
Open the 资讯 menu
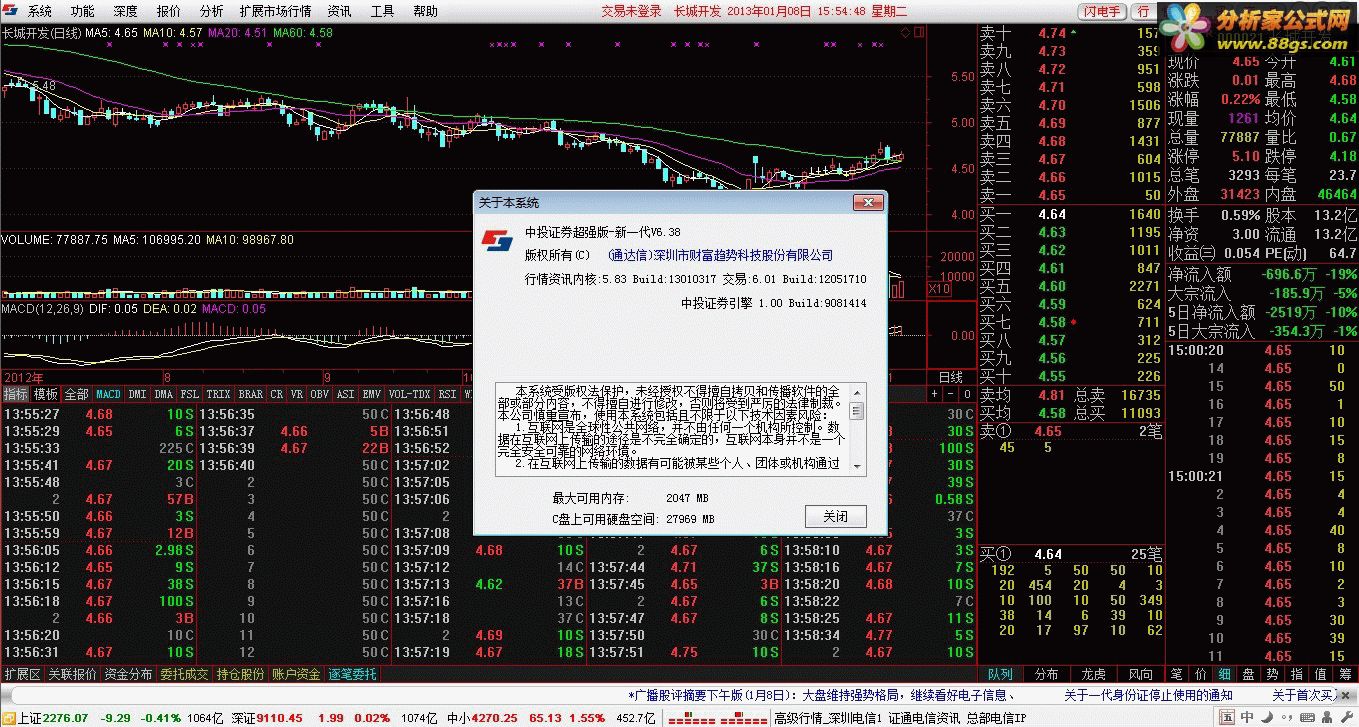tap(340, 11)
